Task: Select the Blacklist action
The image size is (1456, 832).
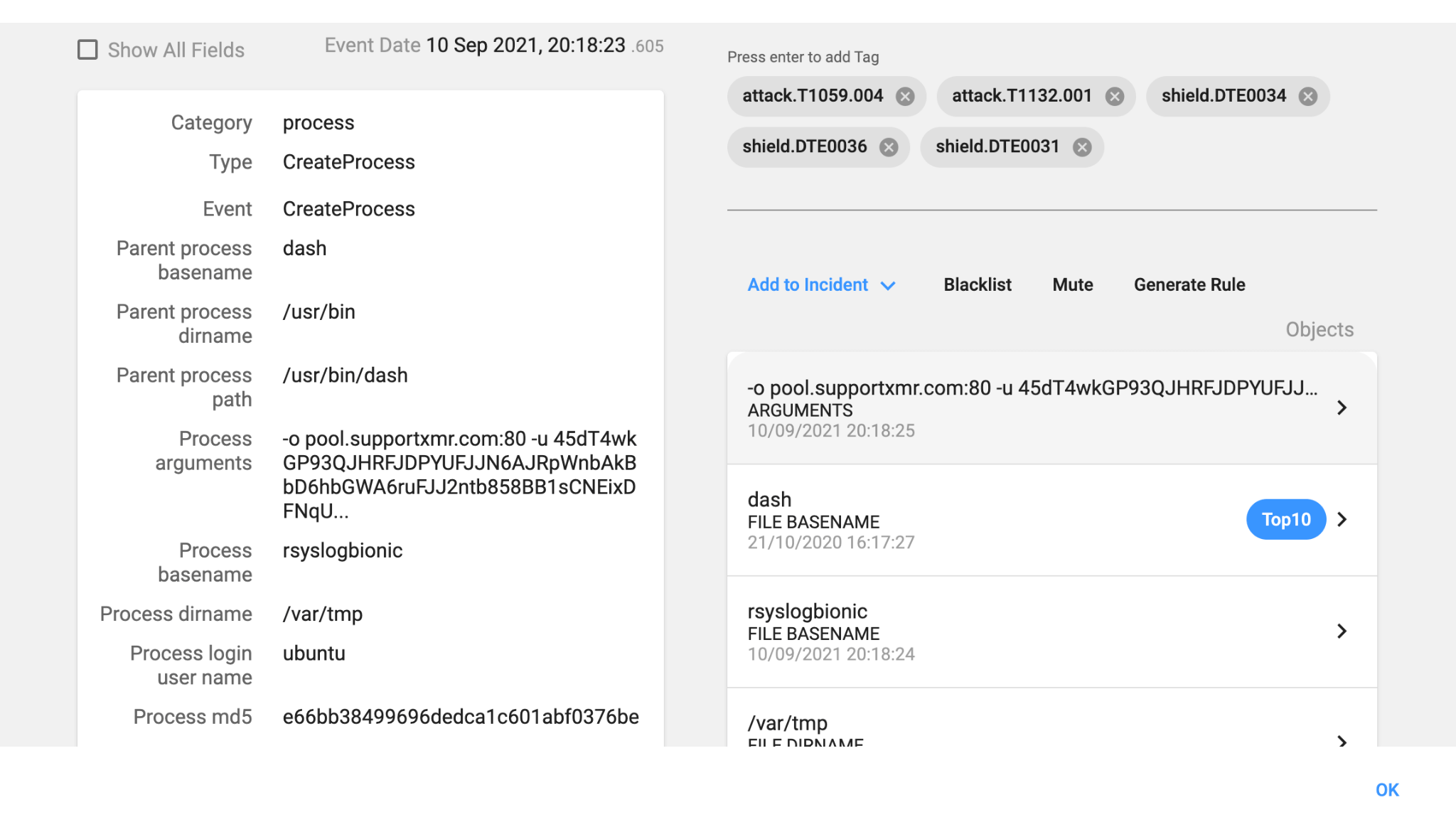Action: click(x=977, y=284)
